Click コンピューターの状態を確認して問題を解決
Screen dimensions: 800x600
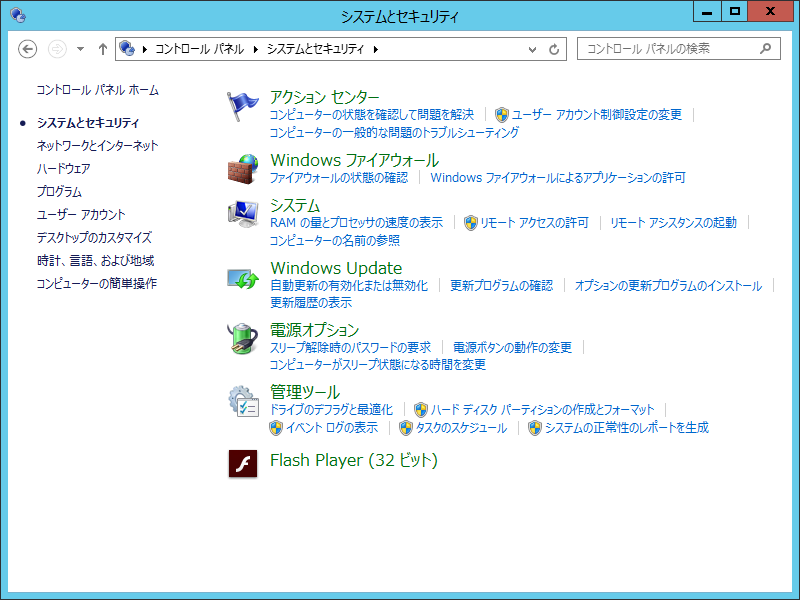click(371, 115)
